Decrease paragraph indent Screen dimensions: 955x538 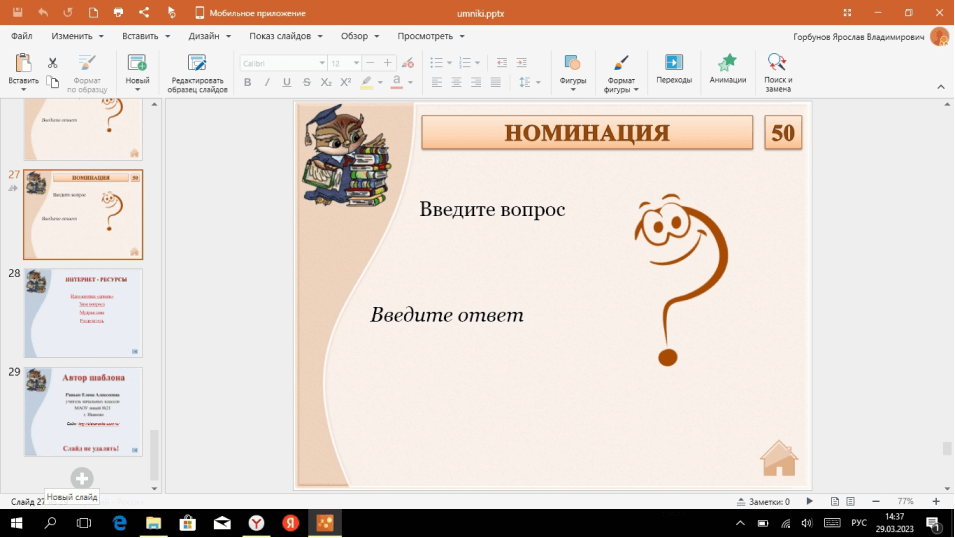click(501, 63)
